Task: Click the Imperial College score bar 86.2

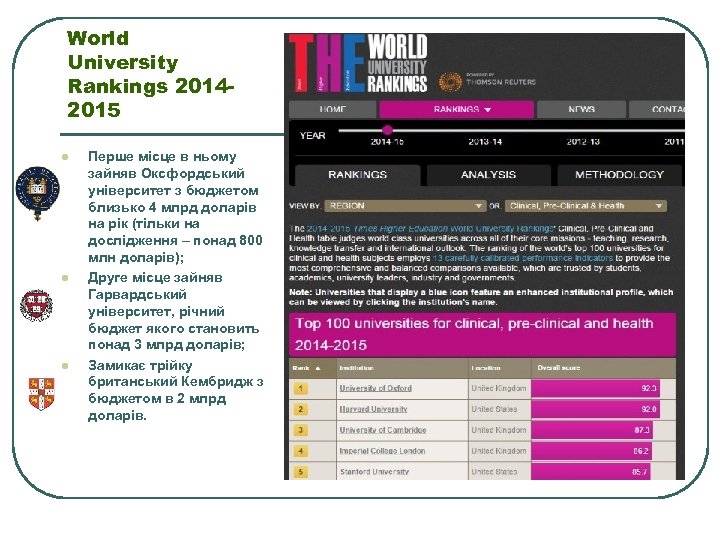Action: pyautogui.click(x=591, y=451)
